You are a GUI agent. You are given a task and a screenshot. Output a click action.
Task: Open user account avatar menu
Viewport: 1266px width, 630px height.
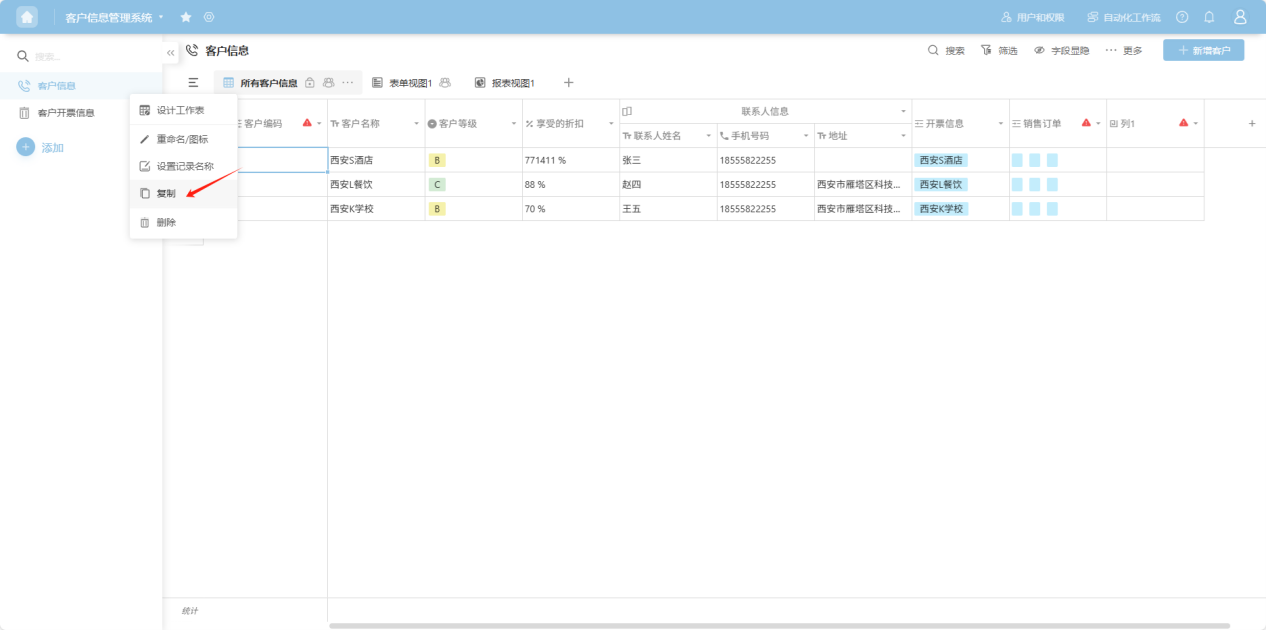point(1240,17)
